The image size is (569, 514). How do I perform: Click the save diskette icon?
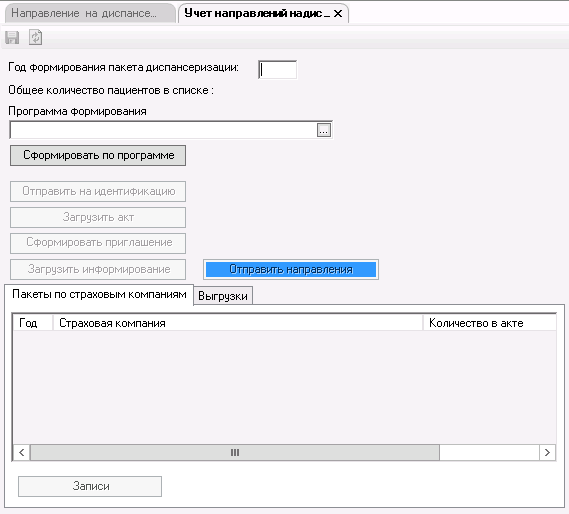pos(12,37)
